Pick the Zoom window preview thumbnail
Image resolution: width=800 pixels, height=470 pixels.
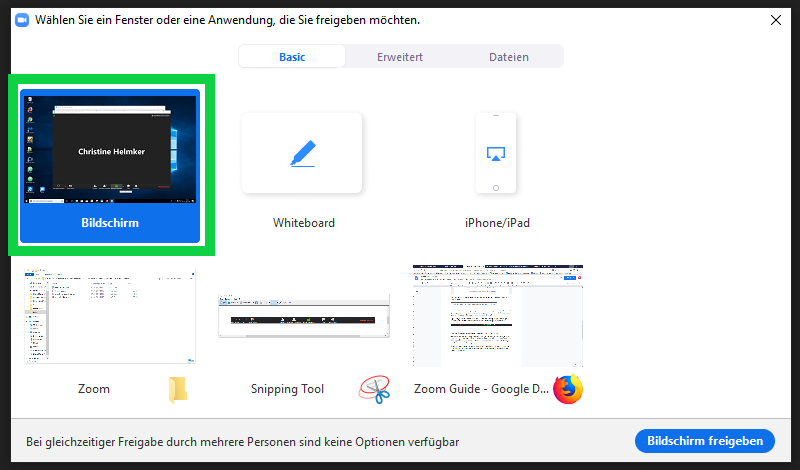(110, 316)
